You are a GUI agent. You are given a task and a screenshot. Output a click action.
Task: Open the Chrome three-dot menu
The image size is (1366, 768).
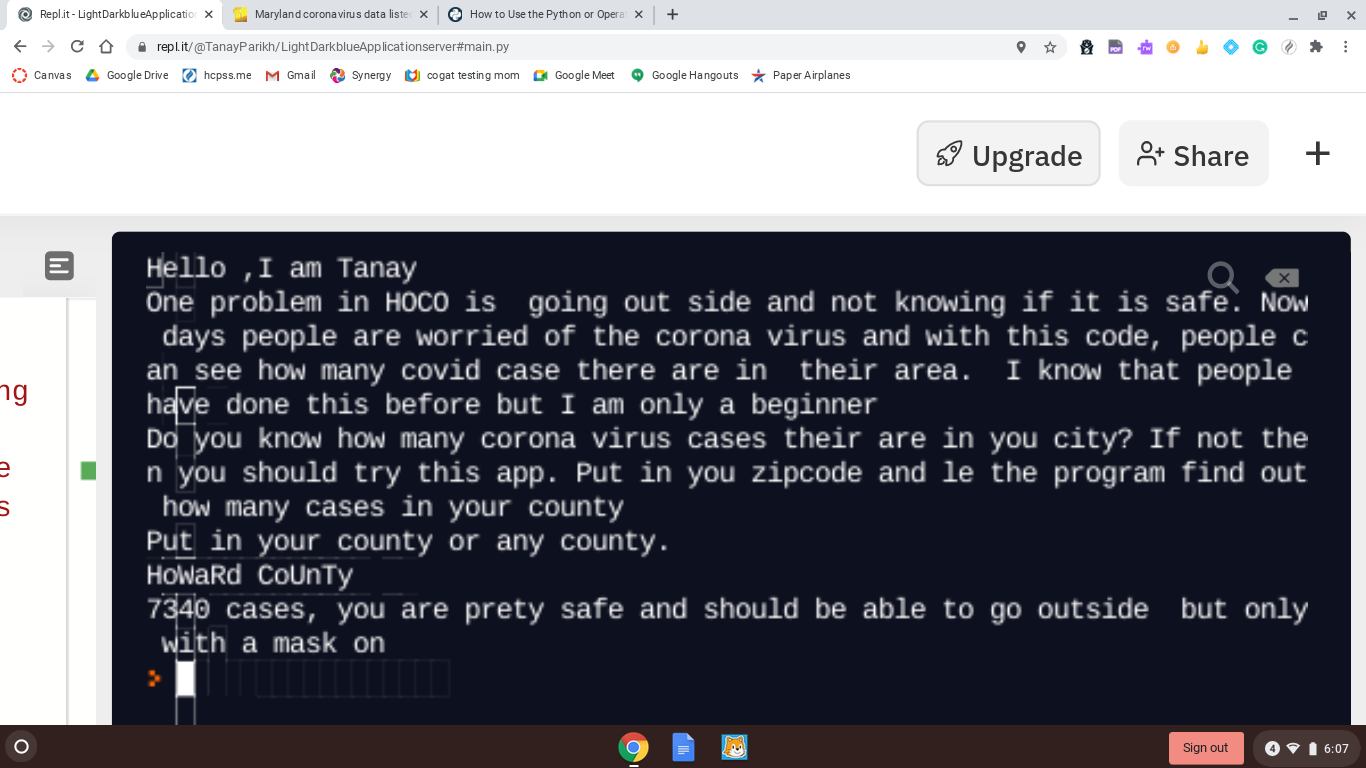point(1346,47)
